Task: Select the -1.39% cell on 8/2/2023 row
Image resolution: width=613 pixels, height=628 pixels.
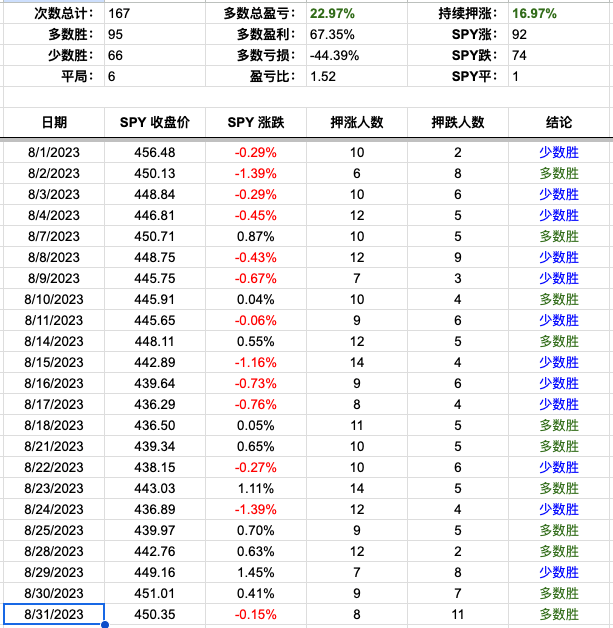Action: click(256, 173)
